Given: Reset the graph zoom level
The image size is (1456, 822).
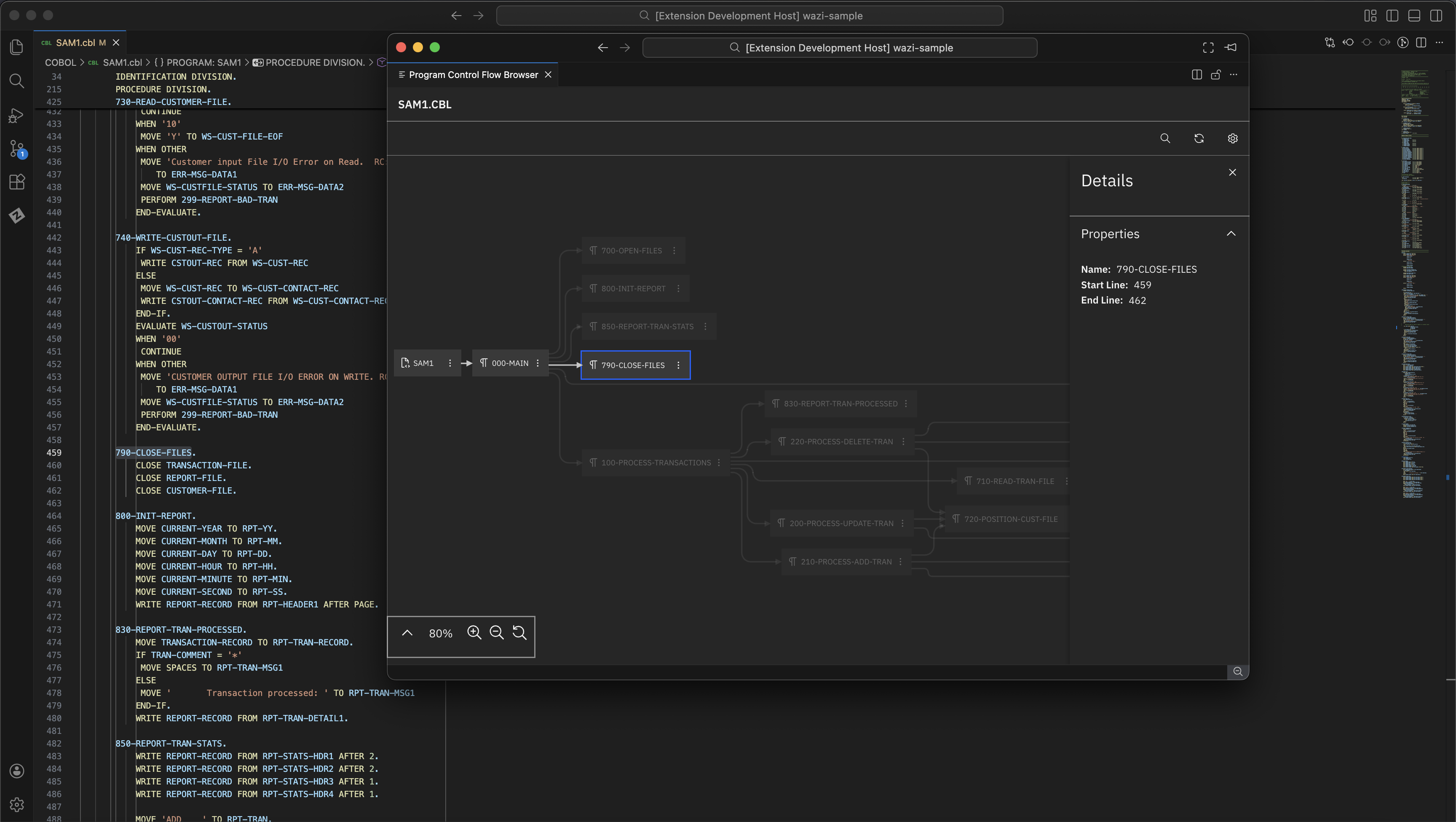Looking at the screenshot, I should (x=519, y=633).
